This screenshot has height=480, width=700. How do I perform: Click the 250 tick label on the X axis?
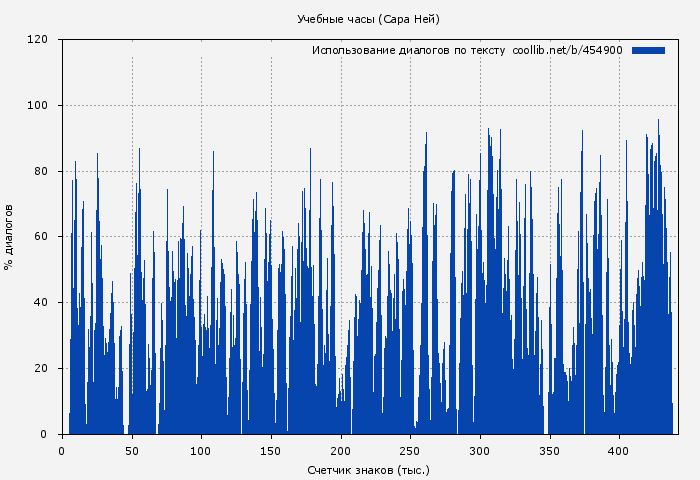click(x=411, y=450)
